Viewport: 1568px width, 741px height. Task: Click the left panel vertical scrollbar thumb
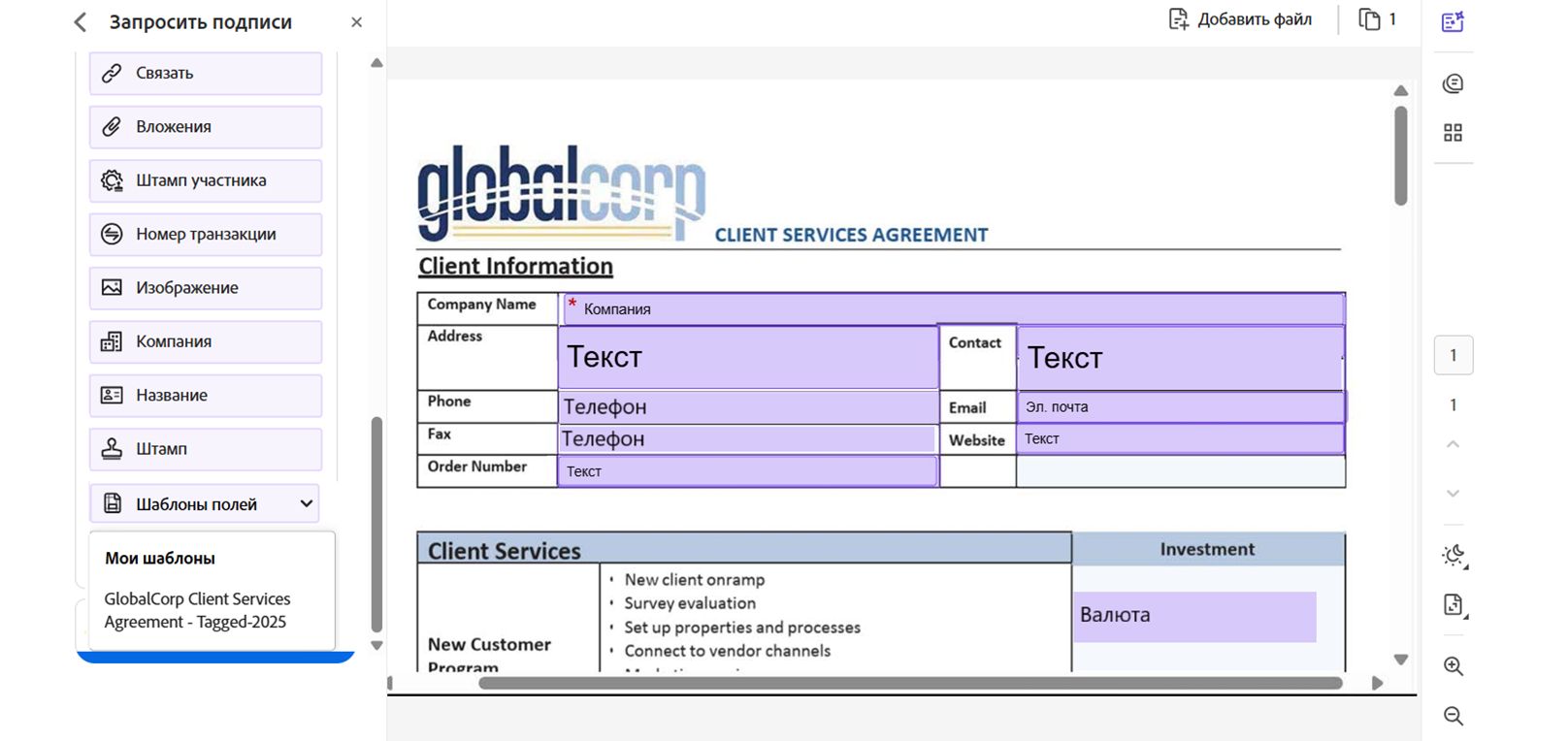tap(376, 525)
